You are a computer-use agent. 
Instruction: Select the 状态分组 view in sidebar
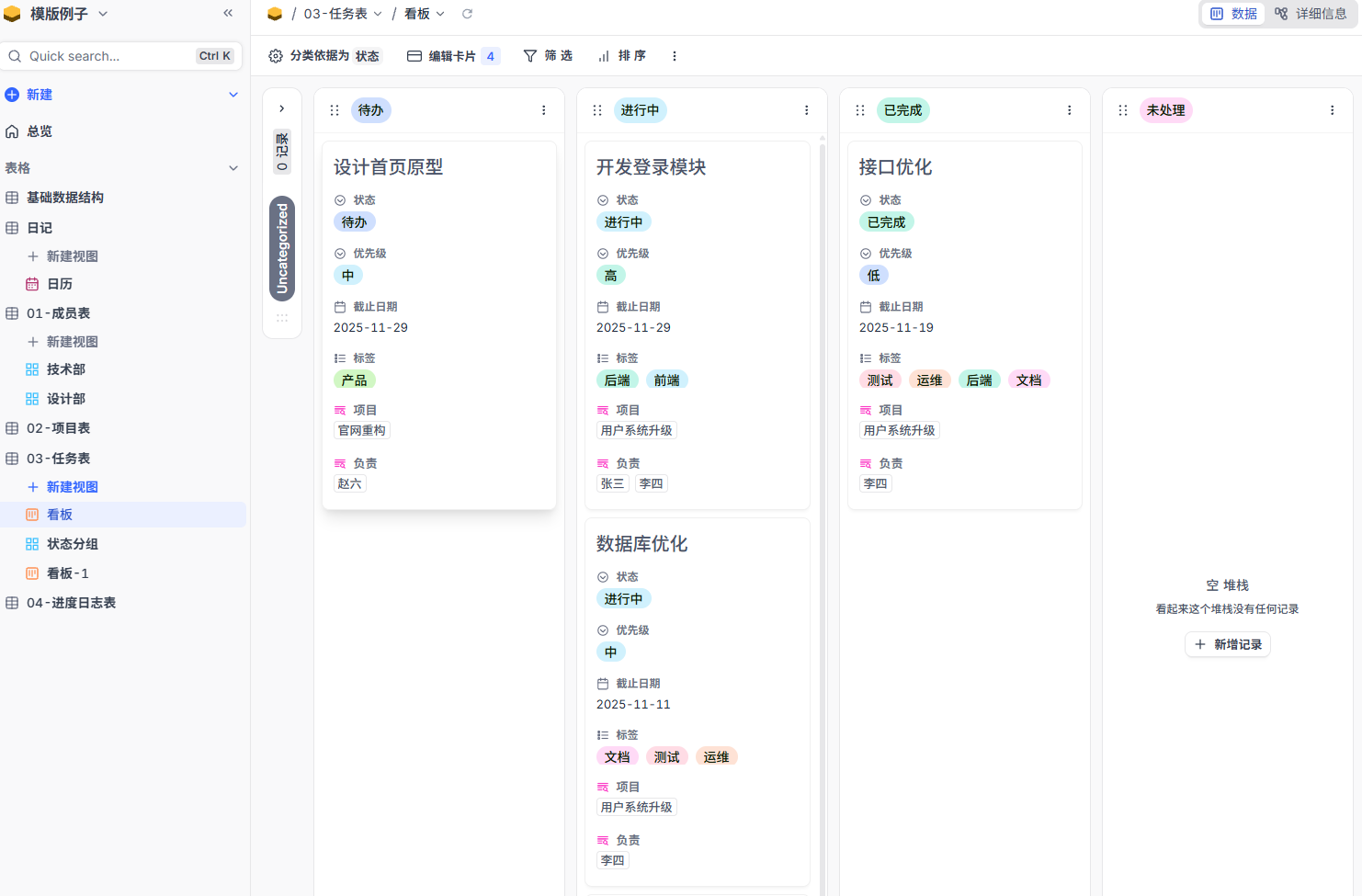pos(72,544)
